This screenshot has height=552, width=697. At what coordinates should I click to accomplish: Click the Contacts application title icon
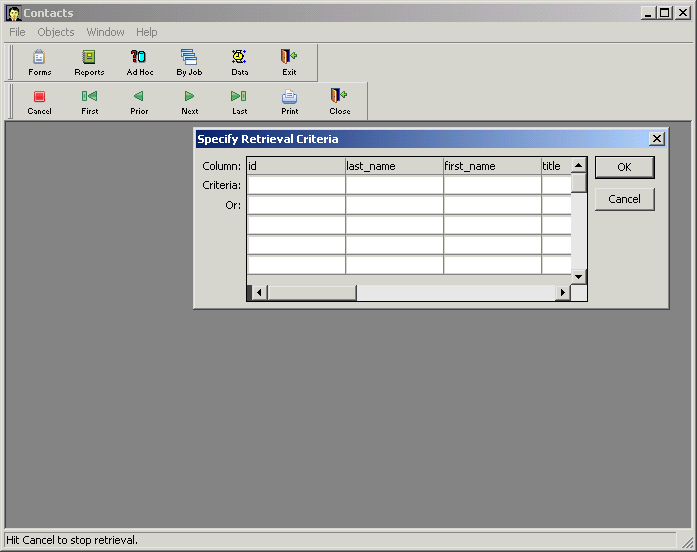point(14,13)
